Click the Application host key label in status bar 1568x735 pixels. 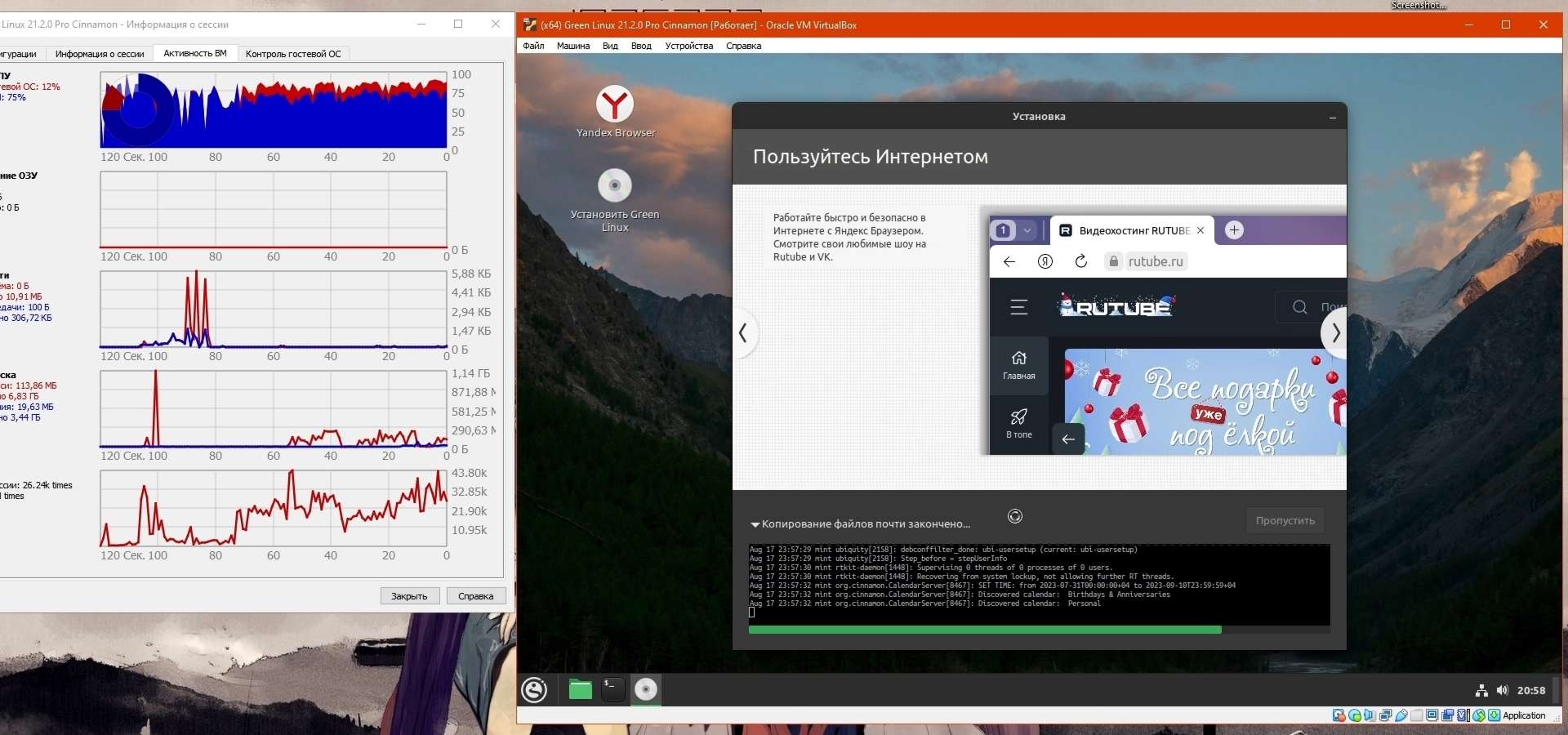pyautogui.click(x=1524, y=716)
